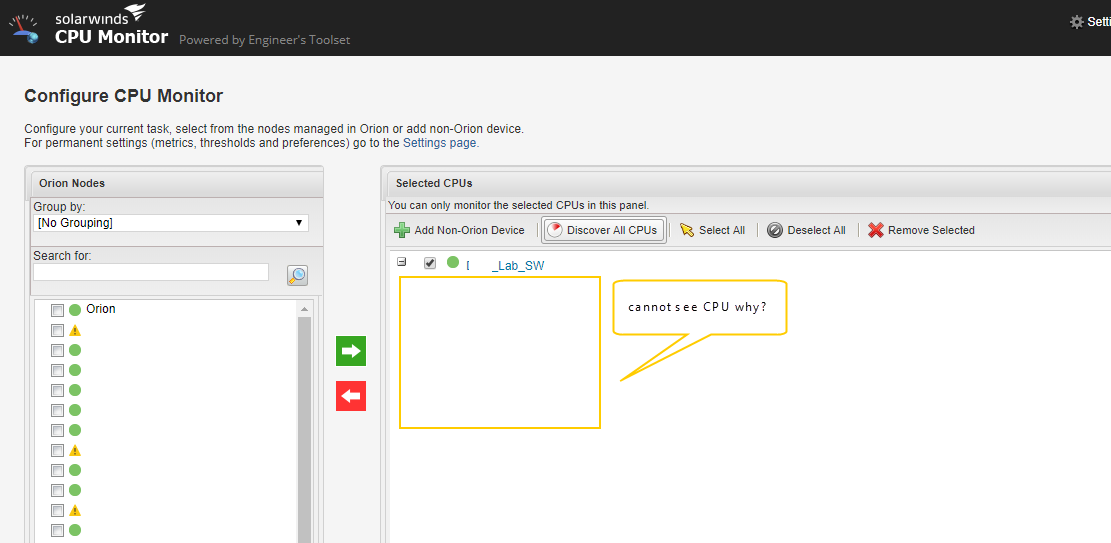Viewport: 1111px width, 543px height.
Task: Move selected nodes with green right arrow
Action: (x=351, y=351)
